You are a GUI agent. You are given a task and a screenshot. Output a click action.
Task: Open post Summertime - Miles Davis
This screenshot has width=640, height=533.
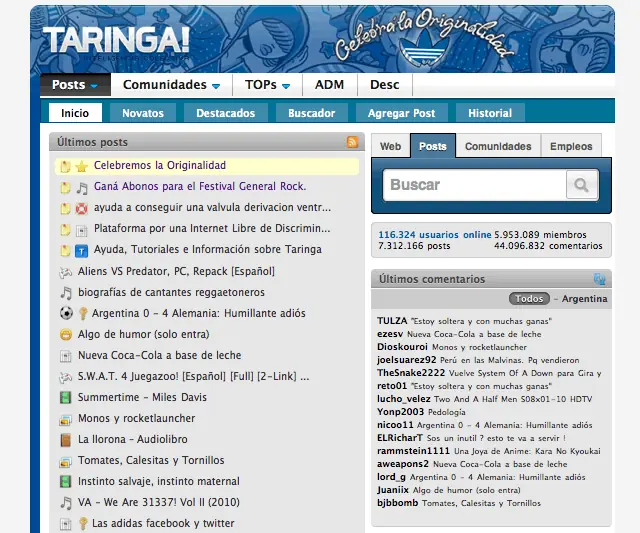142,397
